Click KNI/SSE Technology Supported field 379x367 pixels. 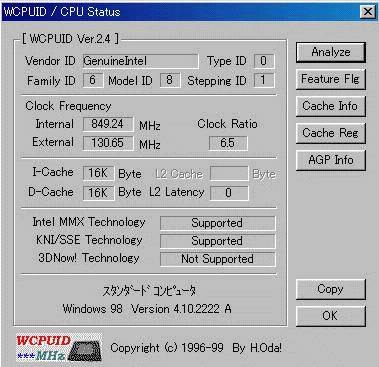[x=218, y=241]
